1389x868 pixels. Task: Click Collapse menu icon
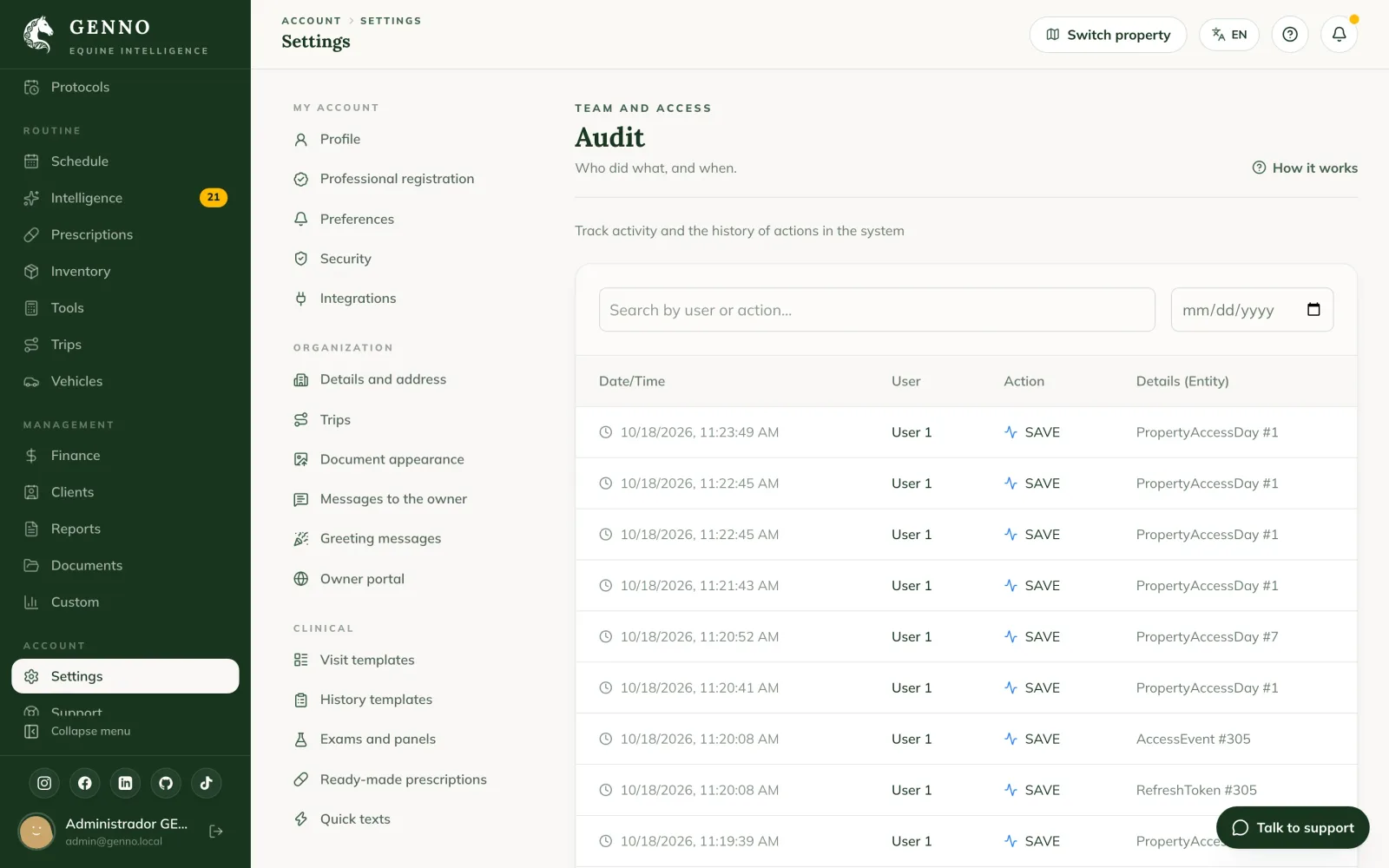pyautogui.click(x=31, y=731)
